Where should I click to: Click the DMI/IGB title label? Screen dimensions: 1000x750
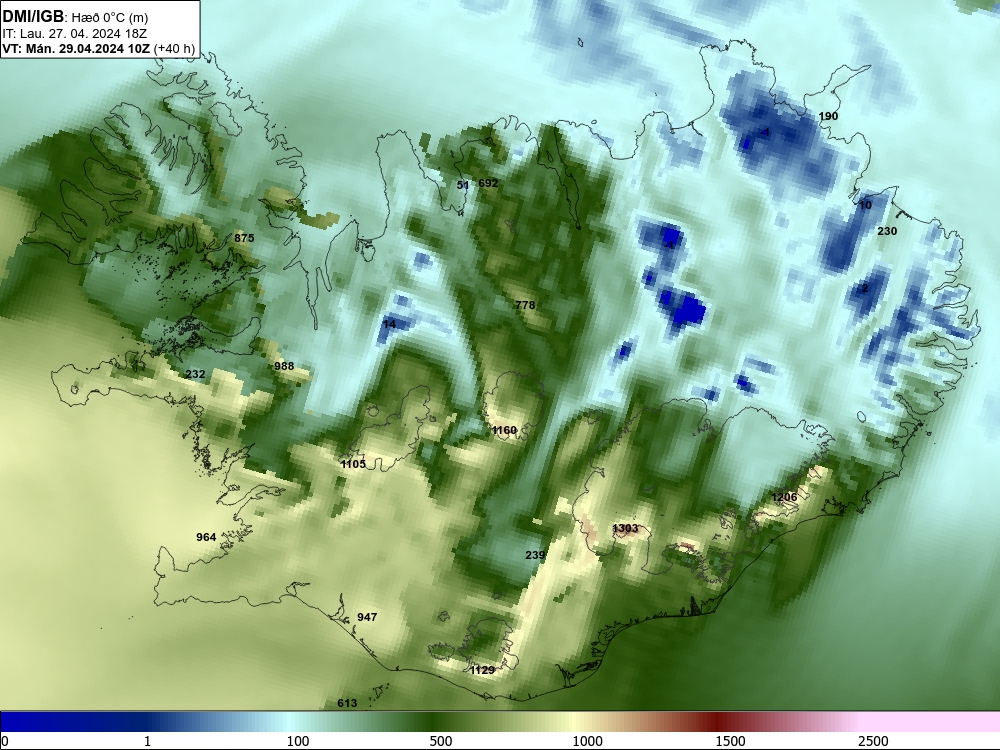pos(33,17)
